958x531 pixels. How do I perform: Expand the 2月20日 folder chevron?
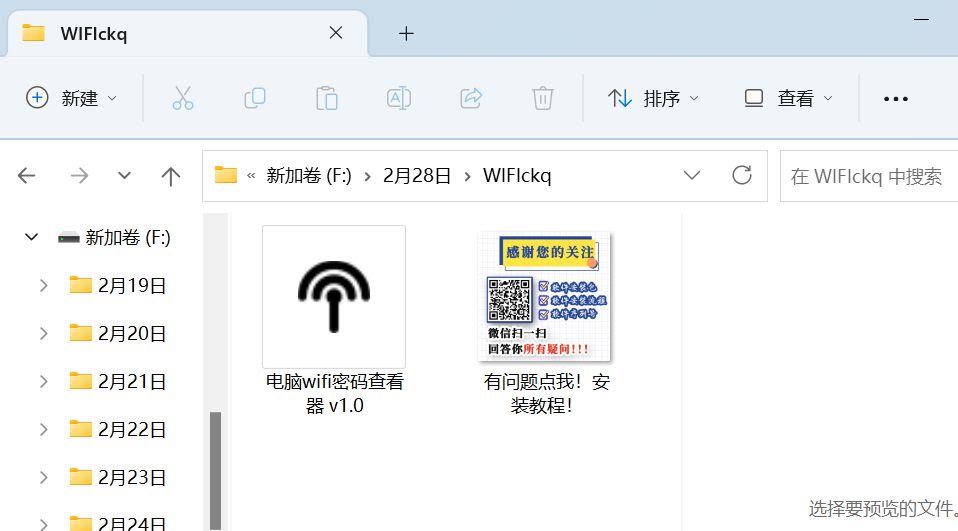[x=43, y=333]
